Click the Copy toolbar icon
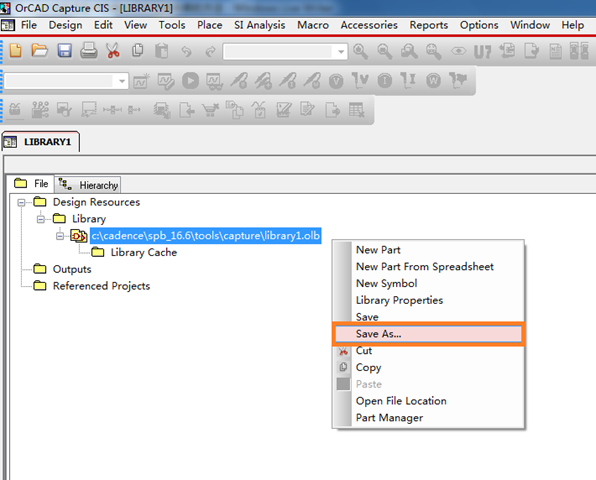The width and height of the screenshot is (596, 480). click(138, 51)
